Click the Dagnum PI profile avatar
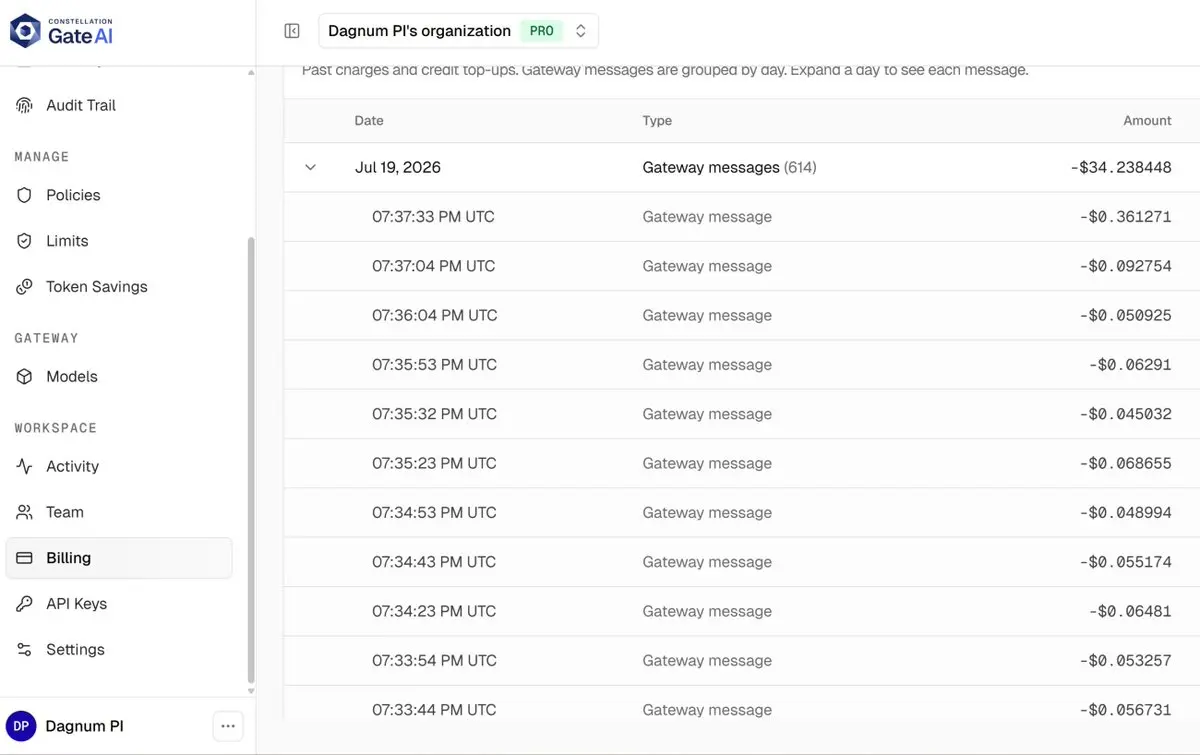Image resolution: width=1200 pixels, height=755 pixels. tap(22, 726)
